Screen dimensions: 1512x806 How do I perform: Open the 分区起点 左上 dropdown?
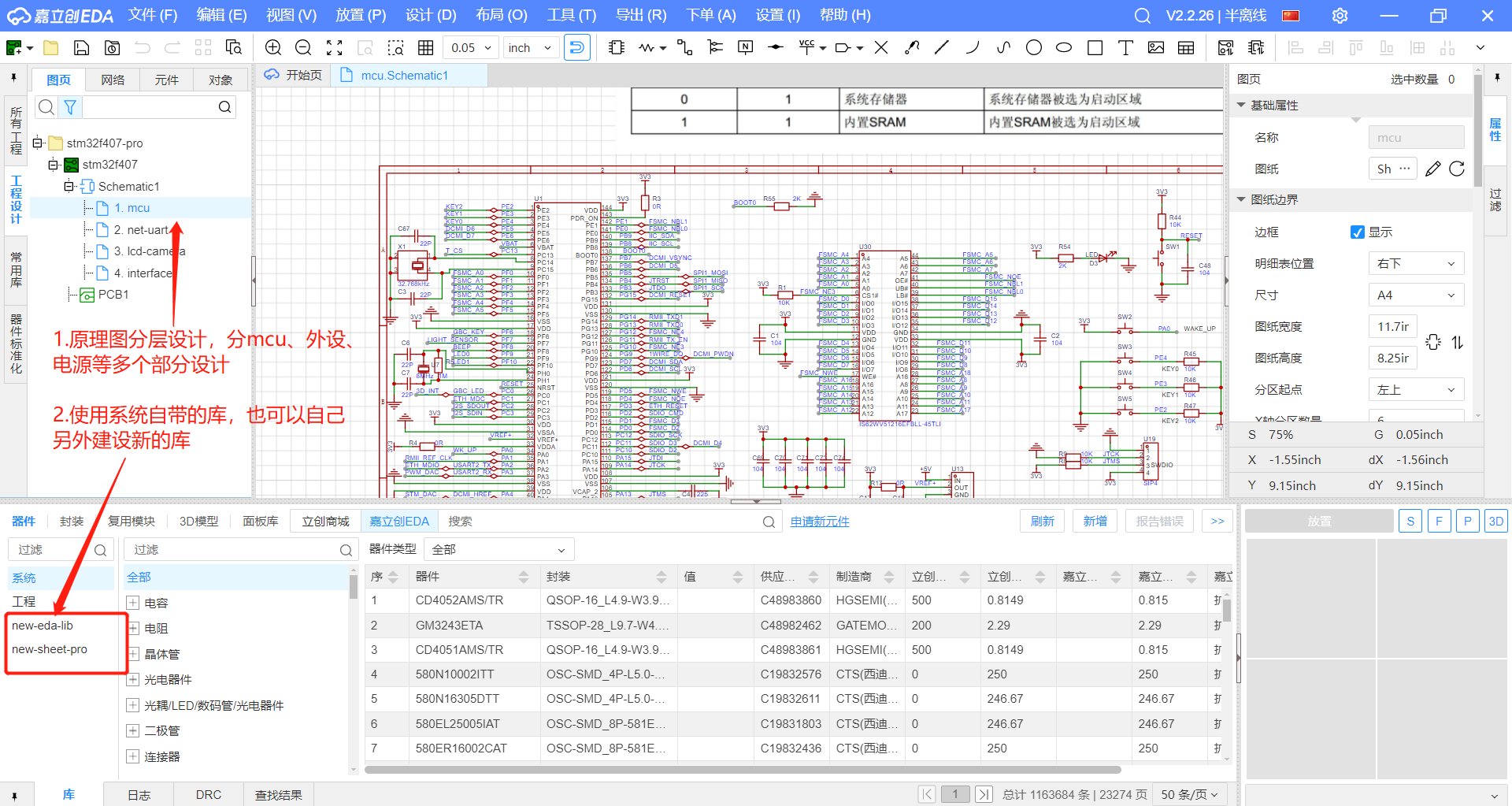pos(1416,389)
